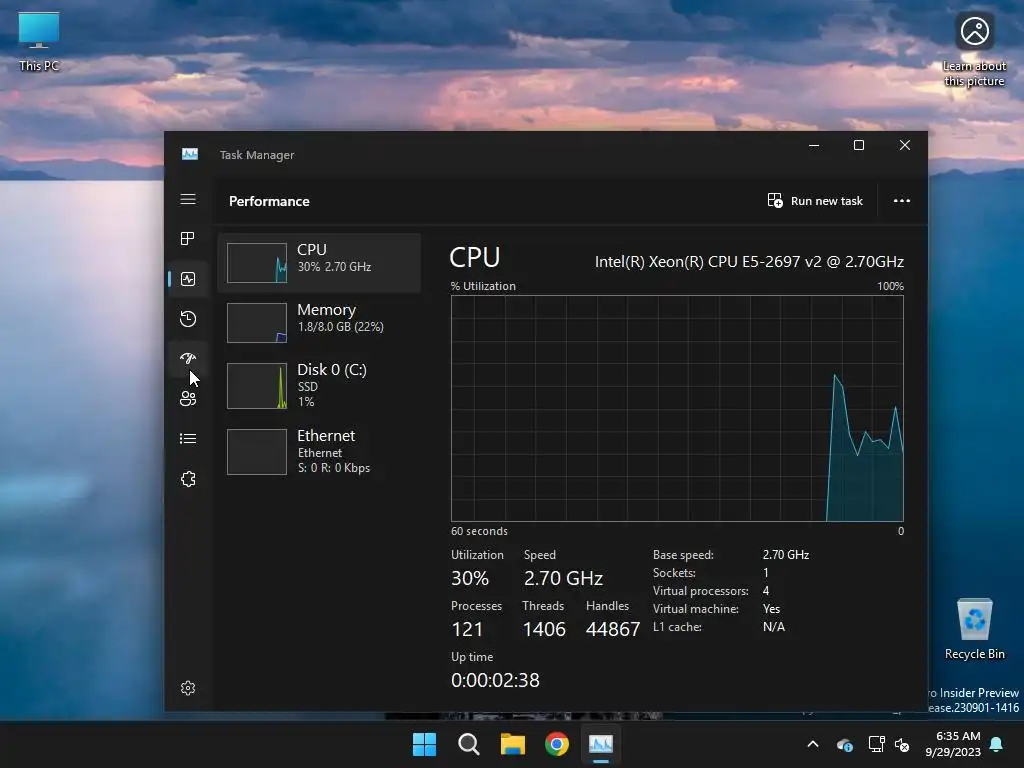Click the Task Manager title bar icon
The image size is (1024, 768).
pos(190,154)
